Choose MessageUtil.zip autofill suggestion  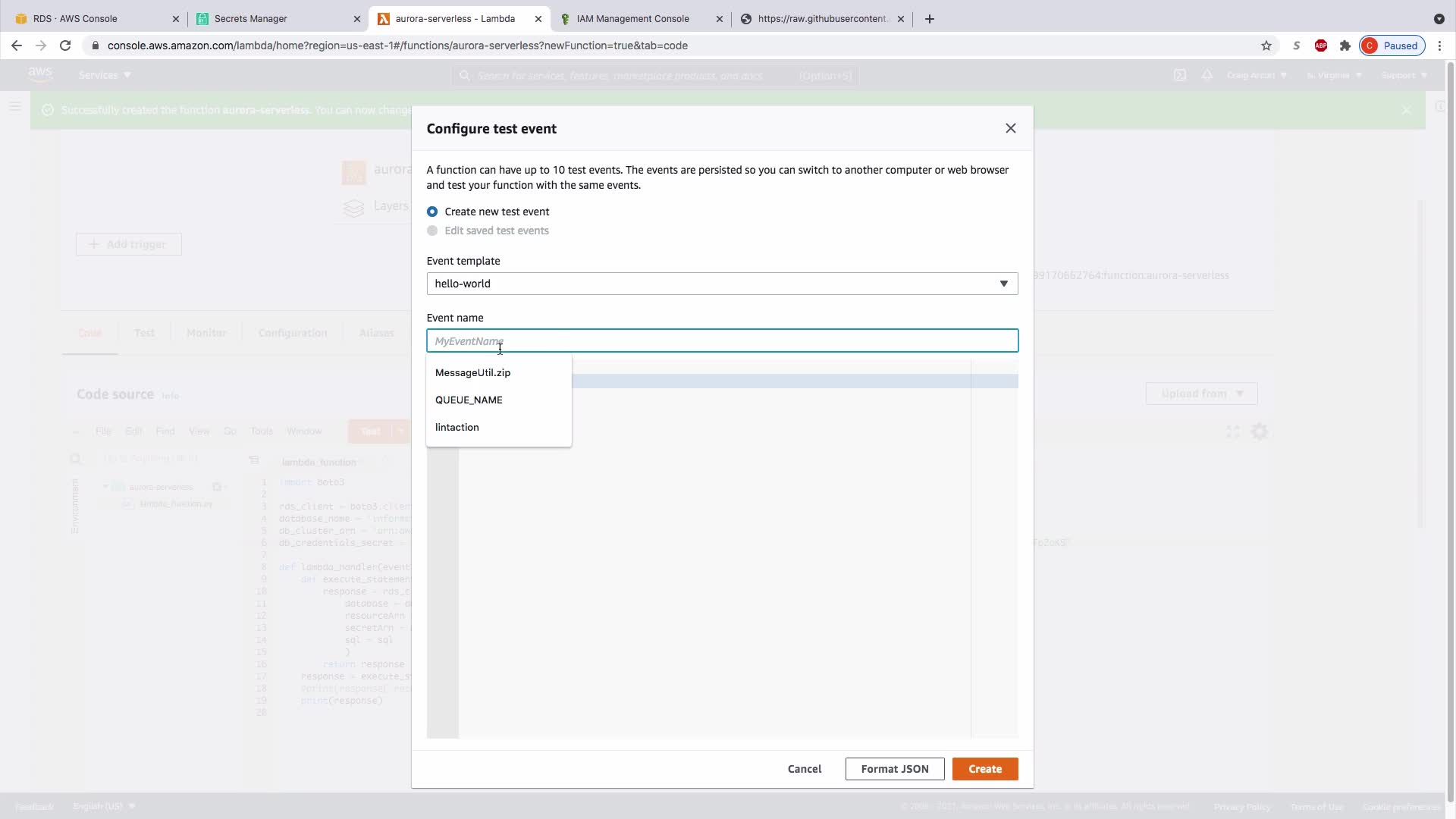click(472, 372)
